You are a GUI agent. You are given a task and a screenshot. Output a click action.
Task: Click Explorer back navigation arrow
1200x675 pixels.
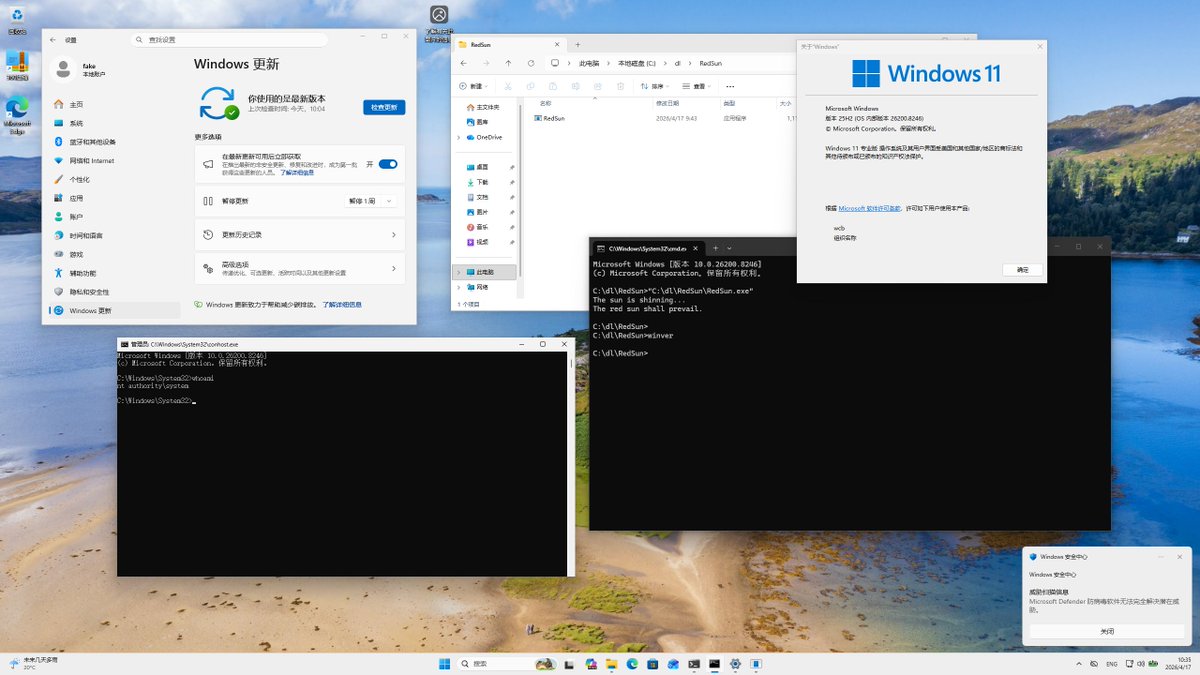tap(462, 63)
